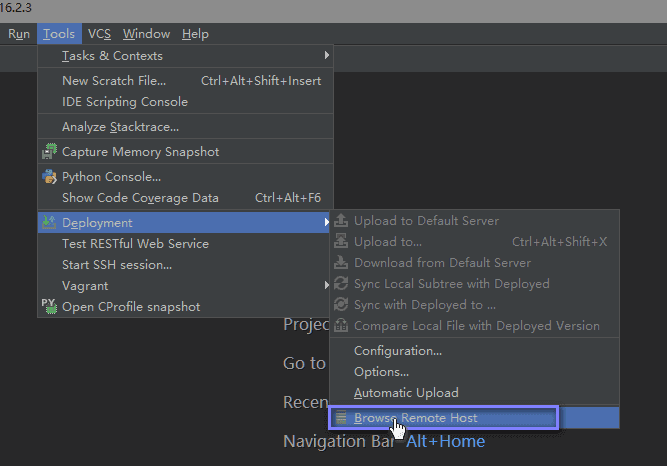
Task: Click the Deployment menu icon
Action: point(49,222)
